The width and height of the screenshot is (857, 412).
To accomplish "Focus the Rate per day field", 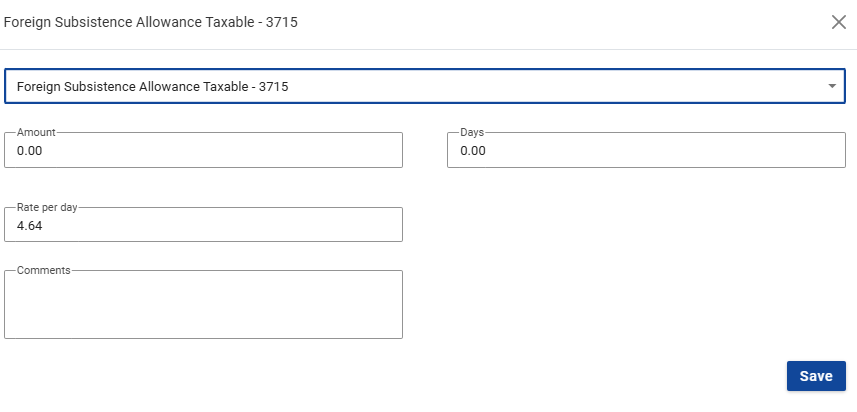I will click(203, 226).
